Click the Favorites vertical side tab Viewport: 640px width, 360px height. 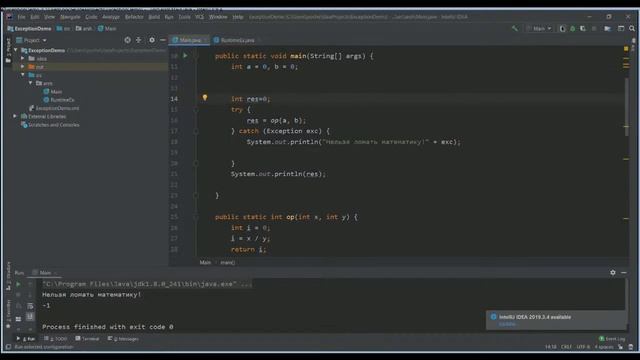(x=8, y=314)
